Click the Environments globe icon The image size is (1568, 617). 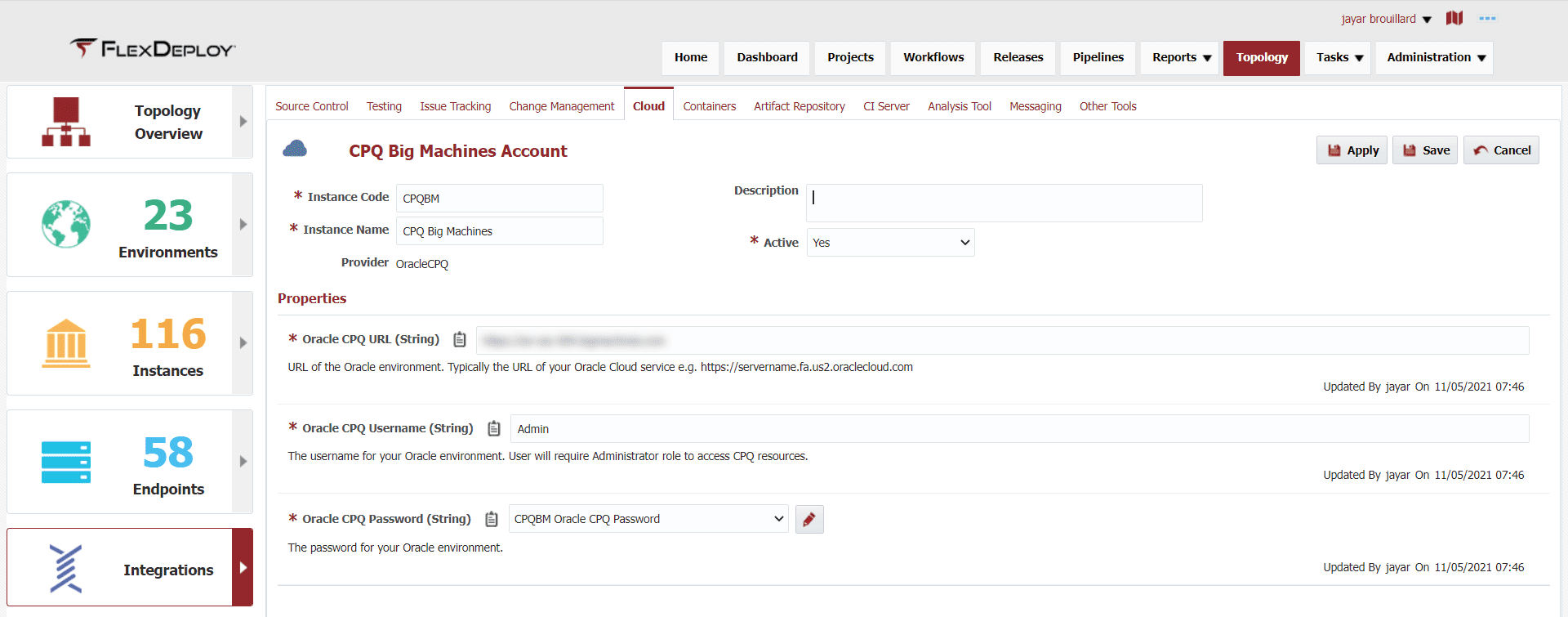coord(66,224)
